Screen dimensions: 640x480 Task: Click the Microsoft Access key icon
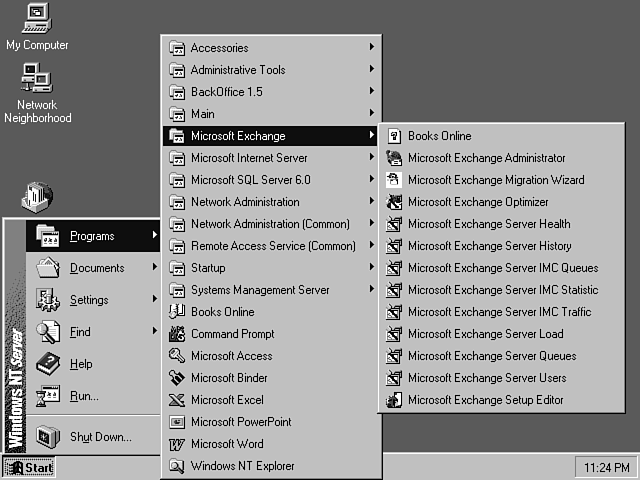(x=177, y=356)
